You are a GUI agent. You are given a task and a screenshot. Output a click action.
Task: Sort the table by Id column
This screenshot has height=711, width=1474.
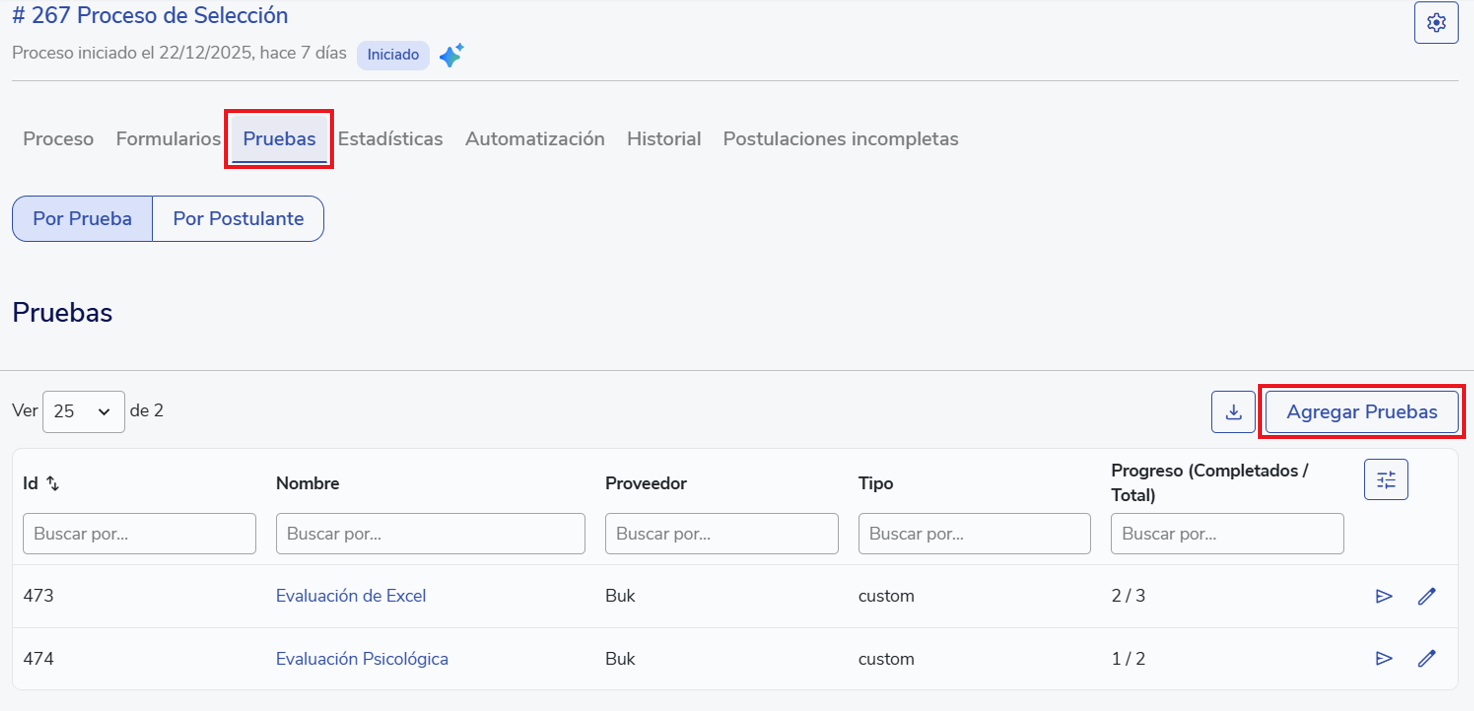(53, 484)
